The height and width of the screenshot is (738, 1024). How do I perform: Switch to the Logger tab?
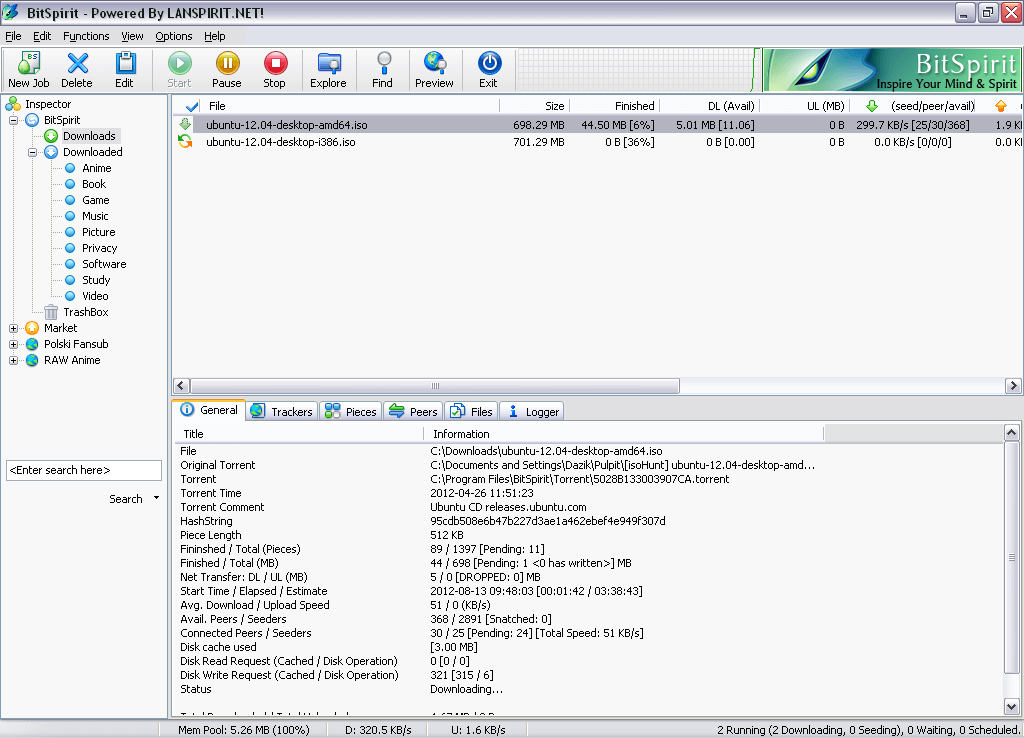pos(533,411)
